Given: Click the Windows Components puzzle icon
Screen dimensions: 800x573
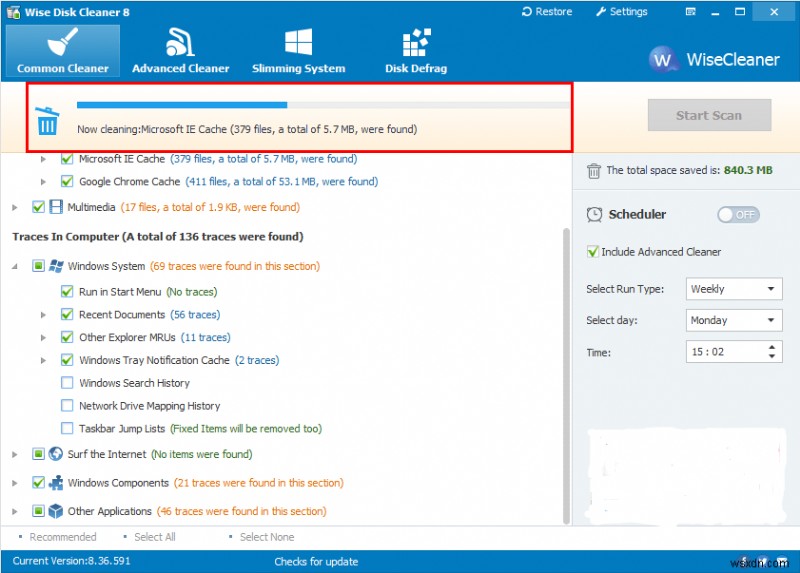Looking at the screenshot, I should pyautogui.click(x=56, y=482).
